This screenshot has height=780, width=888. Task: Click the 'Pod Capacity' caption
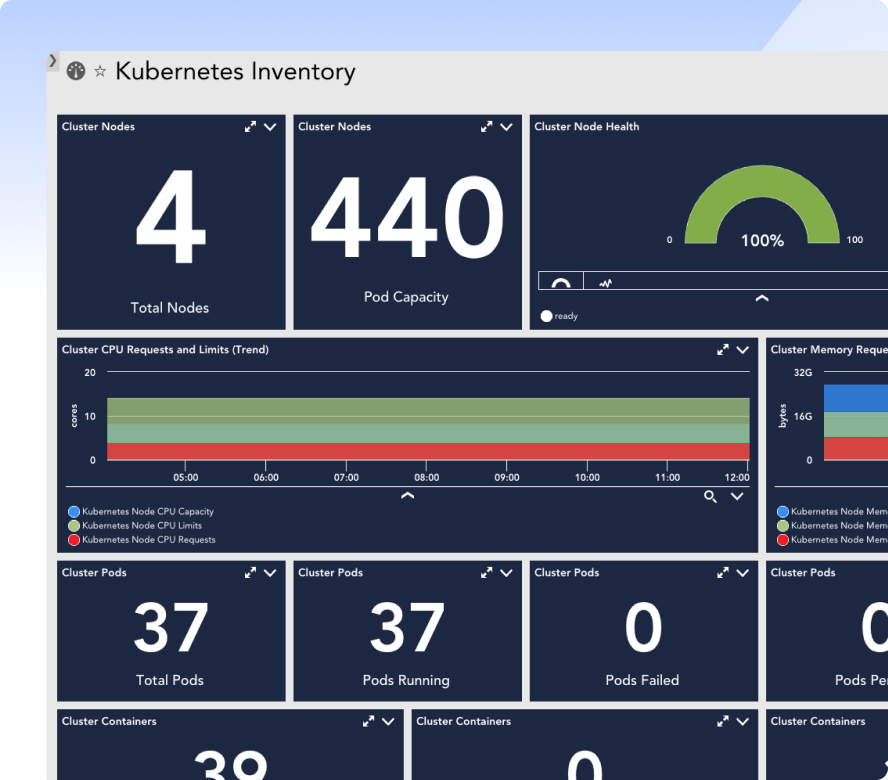coord(406,297)
